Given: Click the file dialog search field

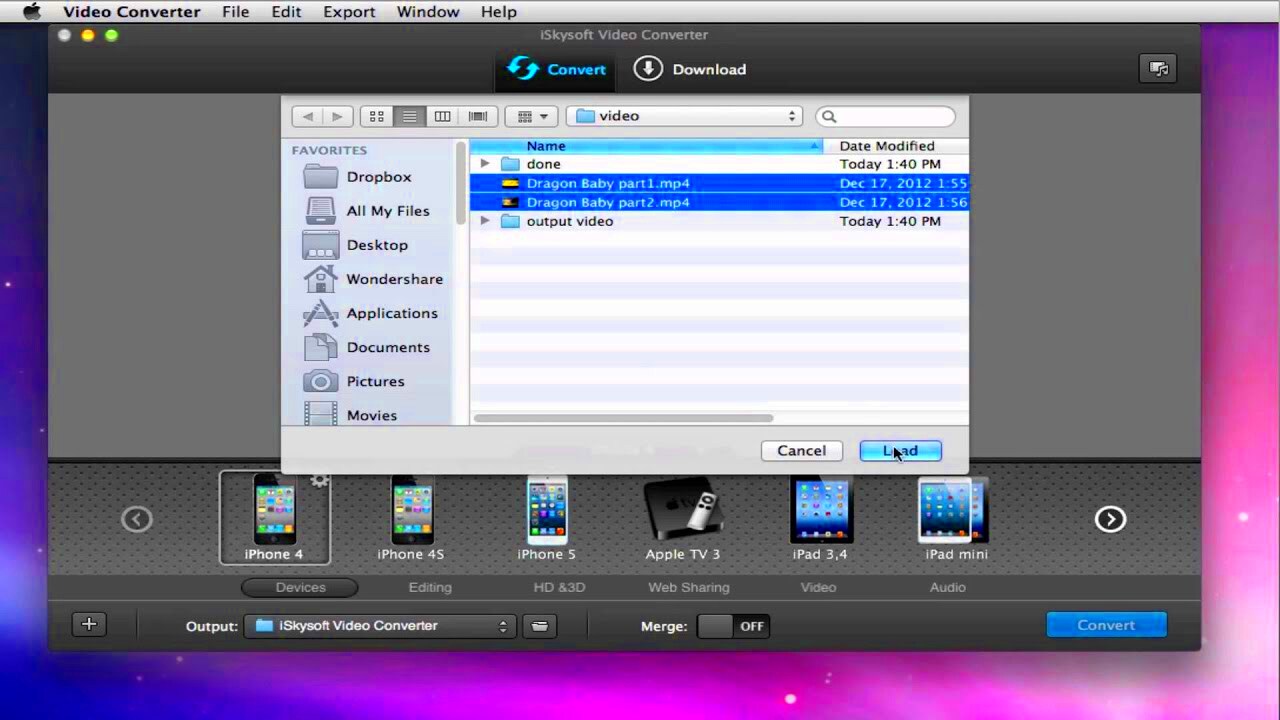Looking at the screenshot, I should tap(885, 116).
